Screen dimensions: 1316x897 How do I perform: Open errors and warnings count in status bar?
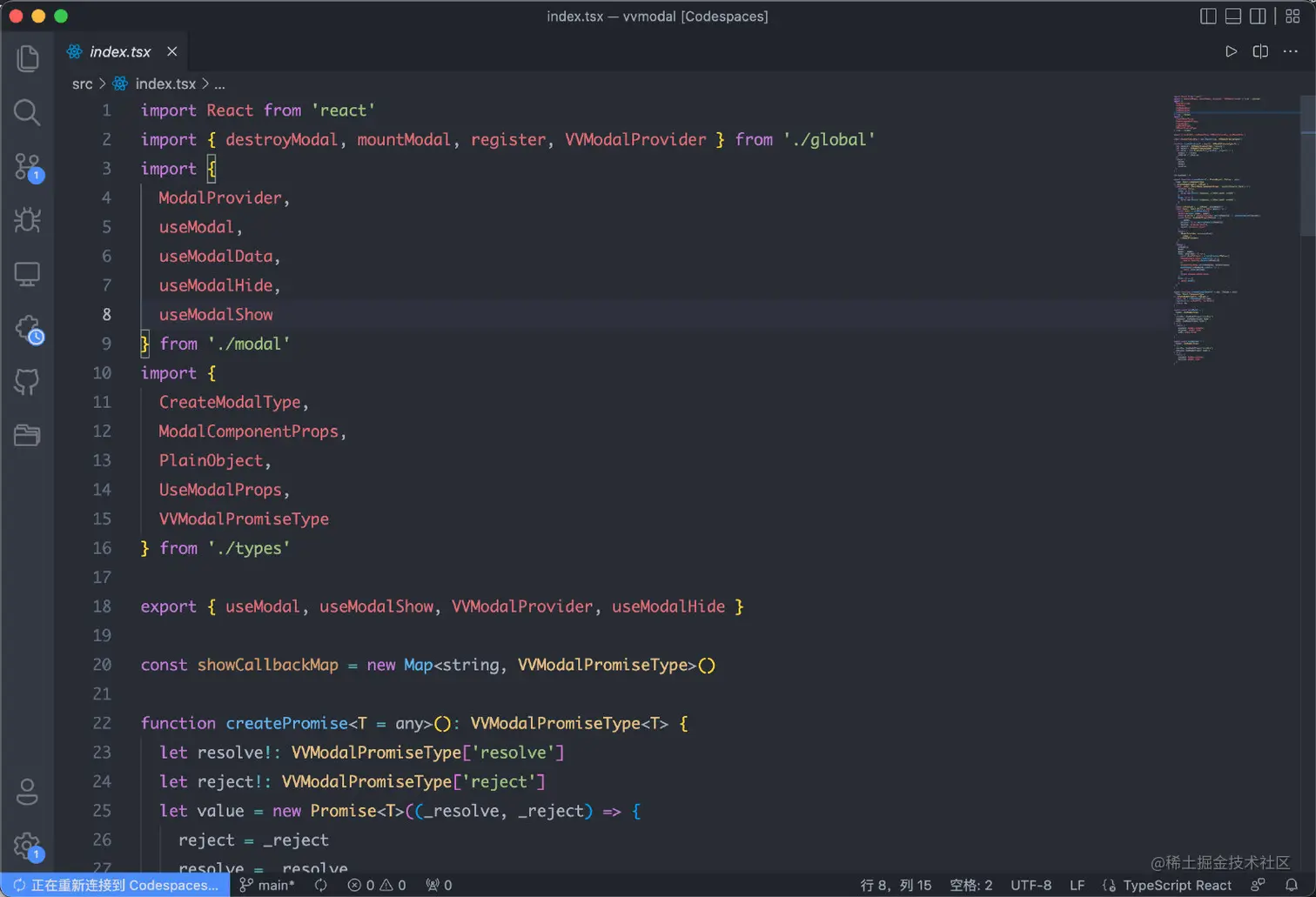point(376,885)
